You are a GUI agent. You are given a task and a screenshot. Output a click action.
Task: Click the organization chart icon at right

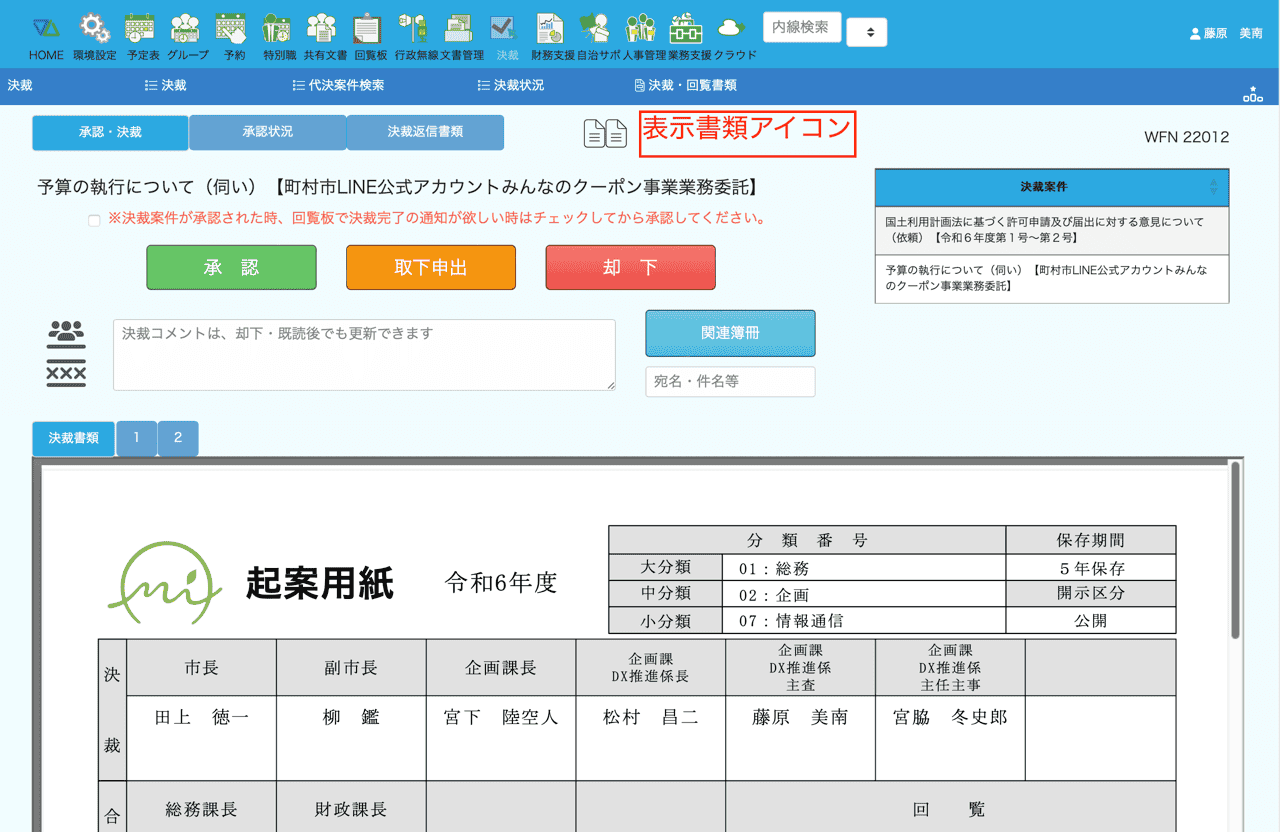pos(1252,94)
